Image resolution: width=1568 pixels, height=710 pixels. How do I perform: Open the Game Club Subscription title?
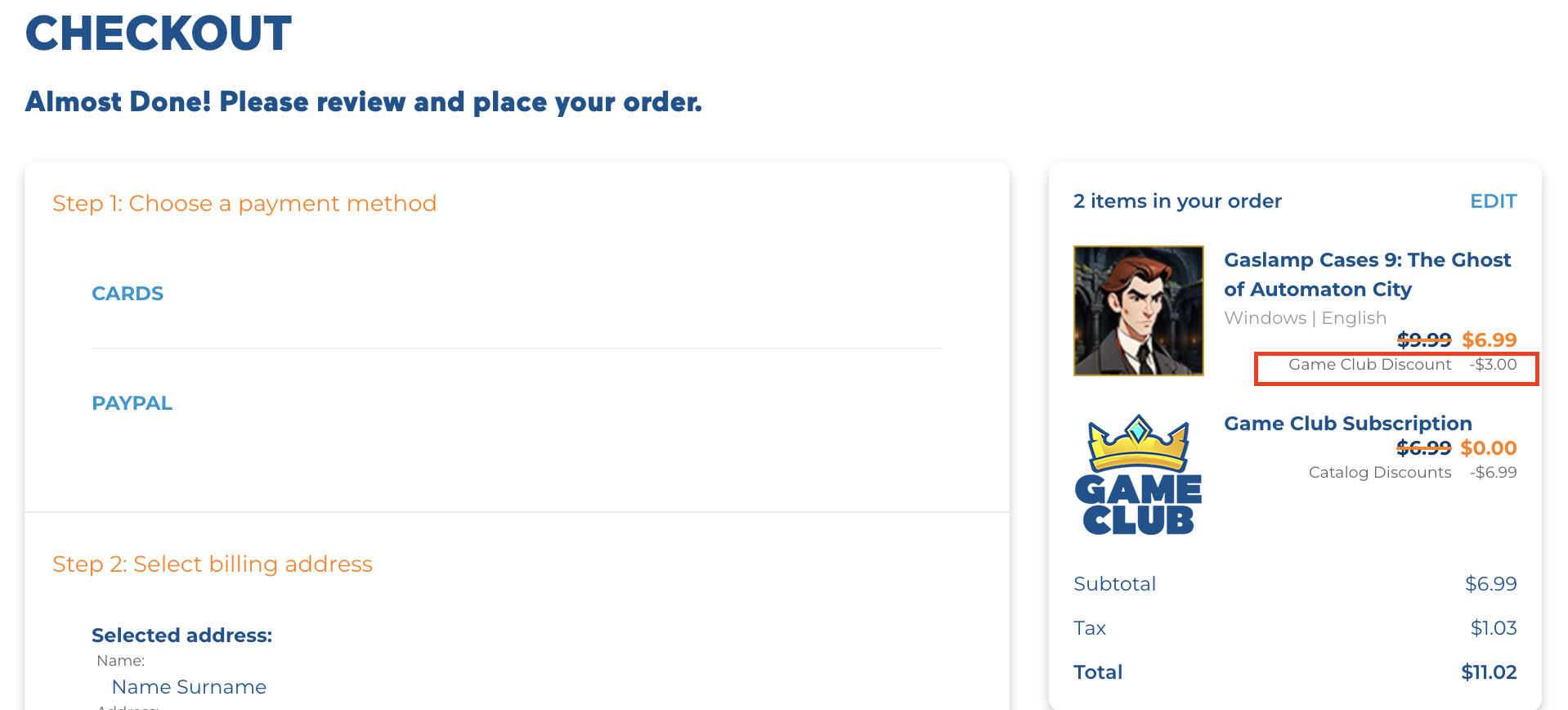click(1347, 424)
